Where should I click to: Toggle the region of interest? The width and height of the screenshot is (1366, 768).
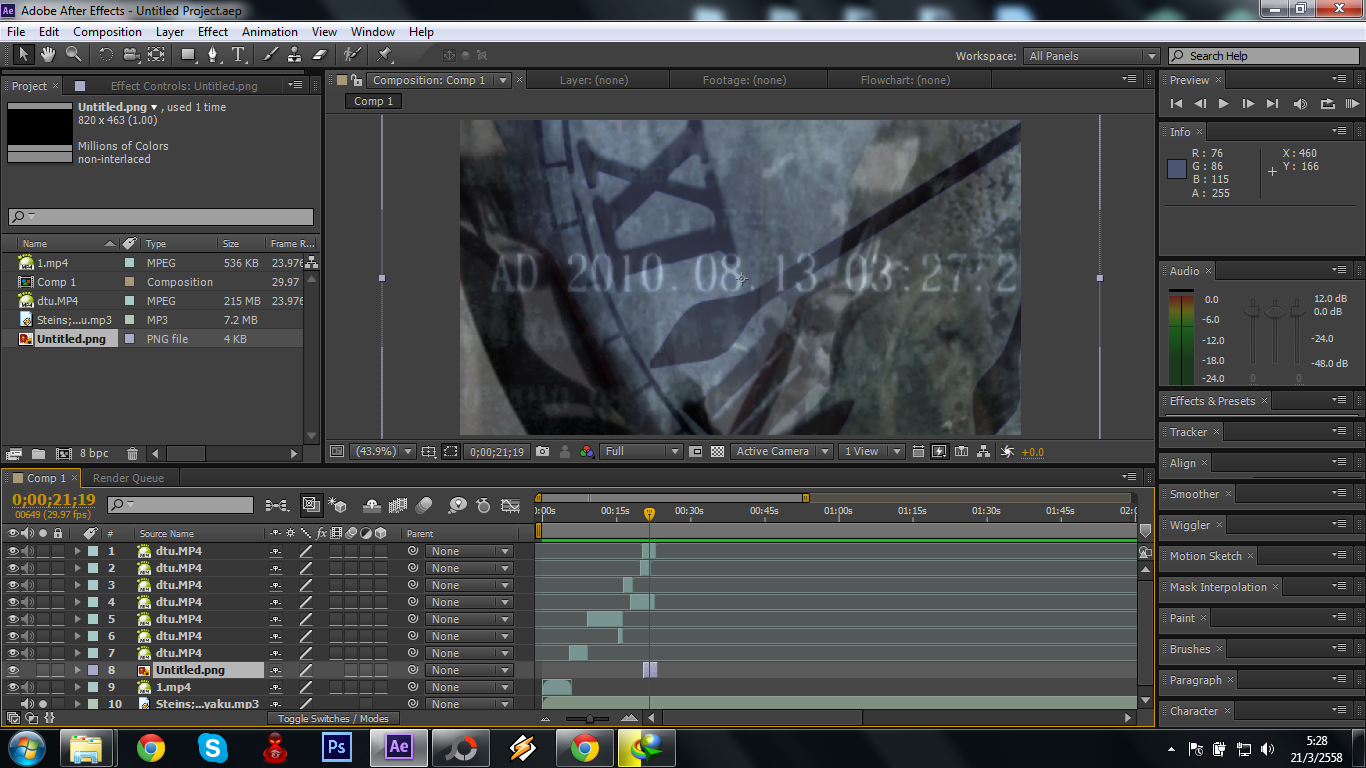(x=451, y=452)
